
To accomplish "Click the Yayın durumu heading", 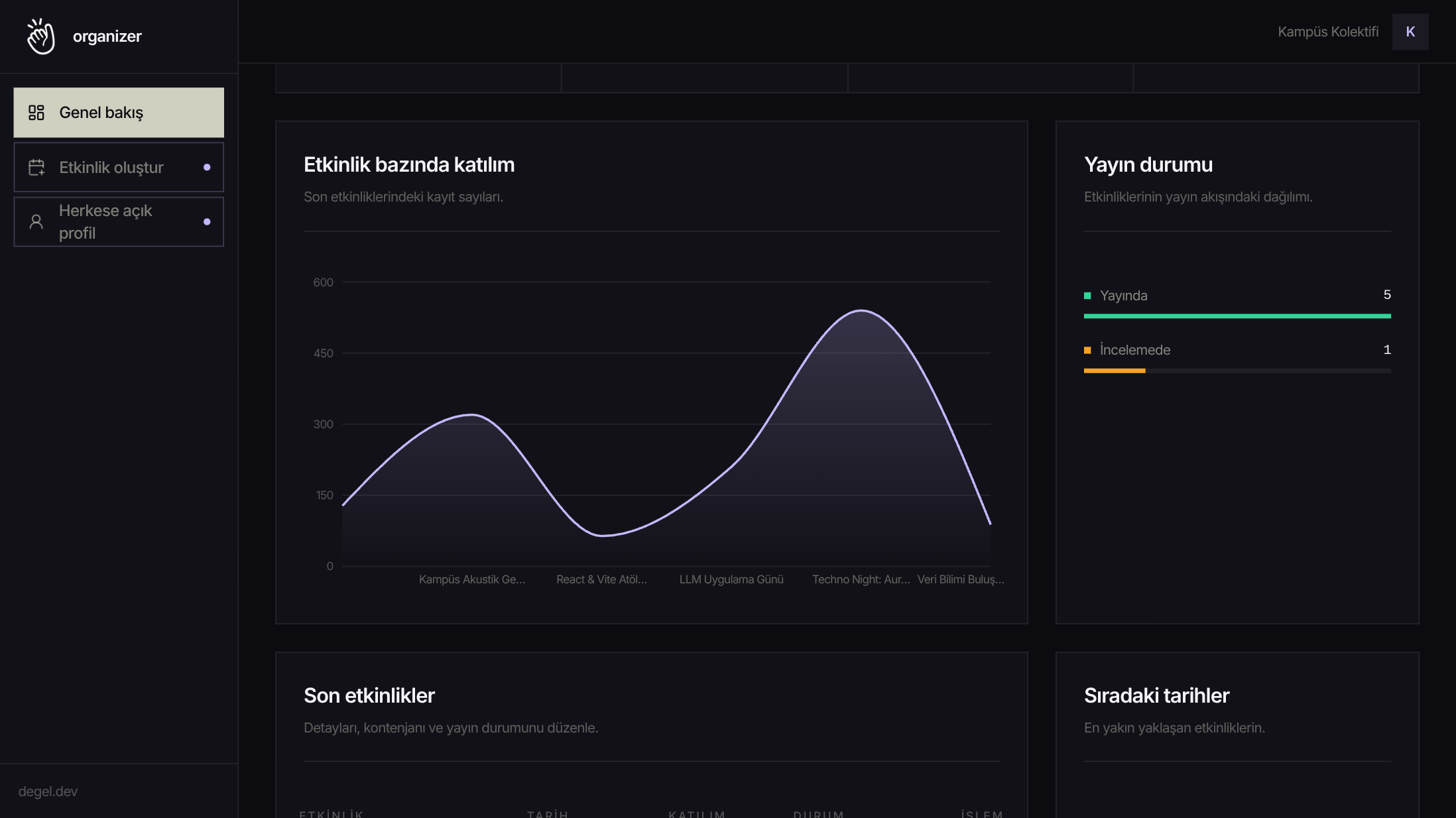I will (x=1148, y=164).
